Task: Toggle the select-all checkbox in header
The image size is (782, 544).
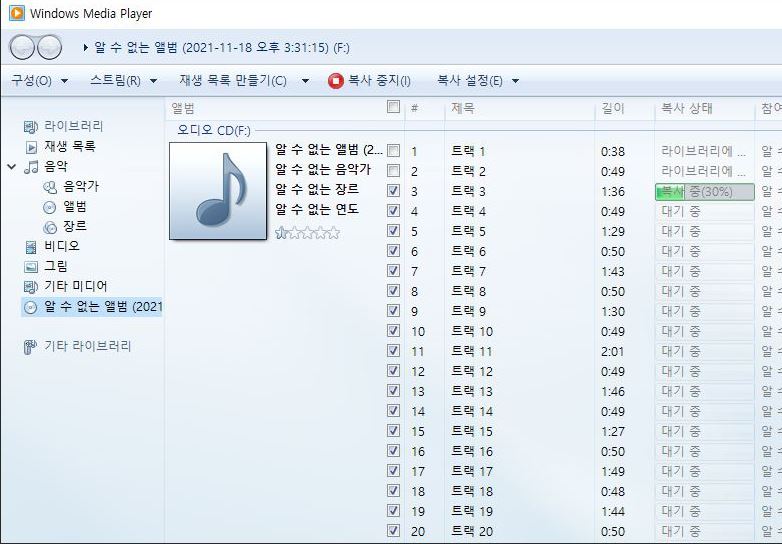Action: click(x=393, y=107)
